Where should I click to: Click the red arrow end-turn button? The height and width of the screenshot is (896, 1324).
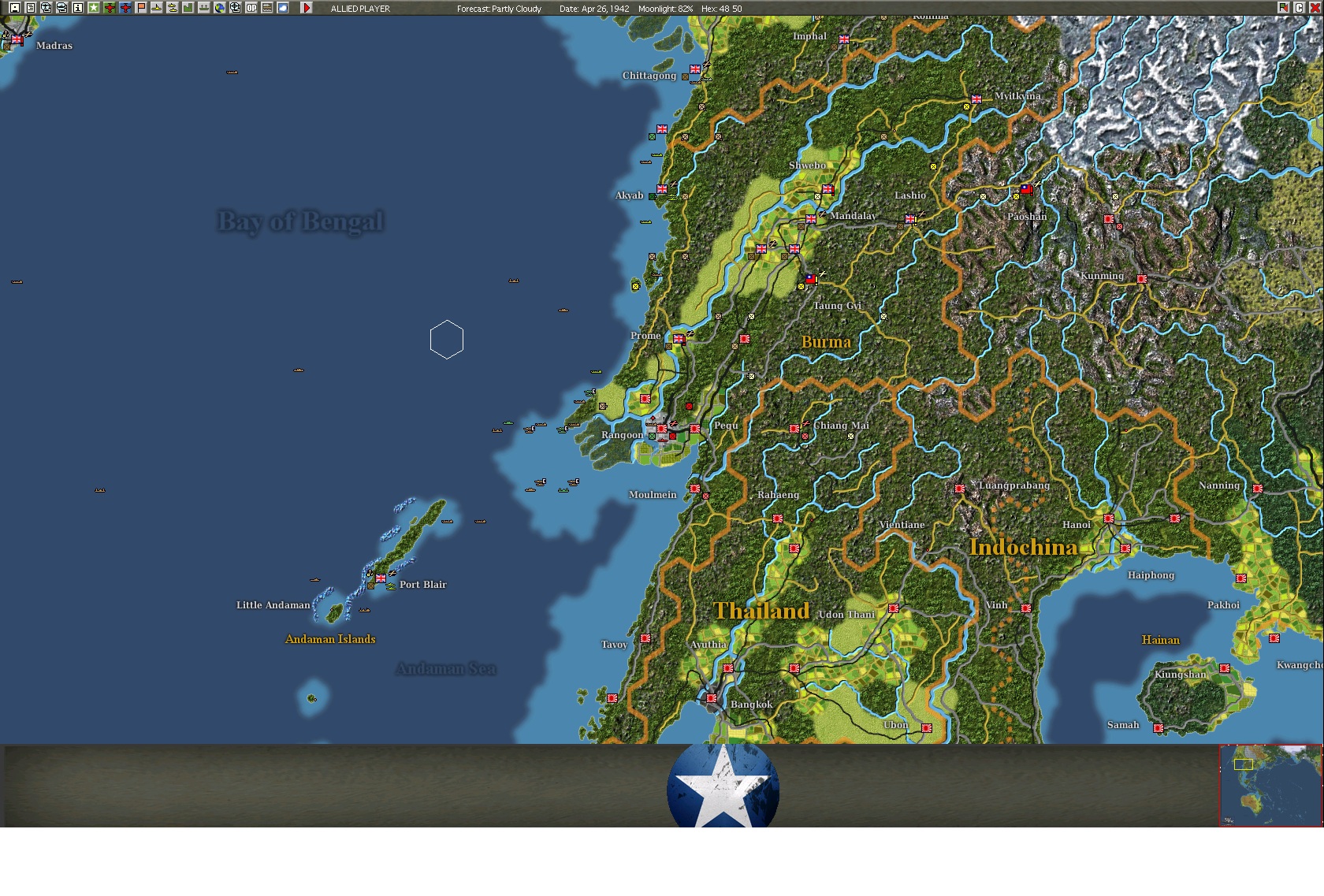307,8
